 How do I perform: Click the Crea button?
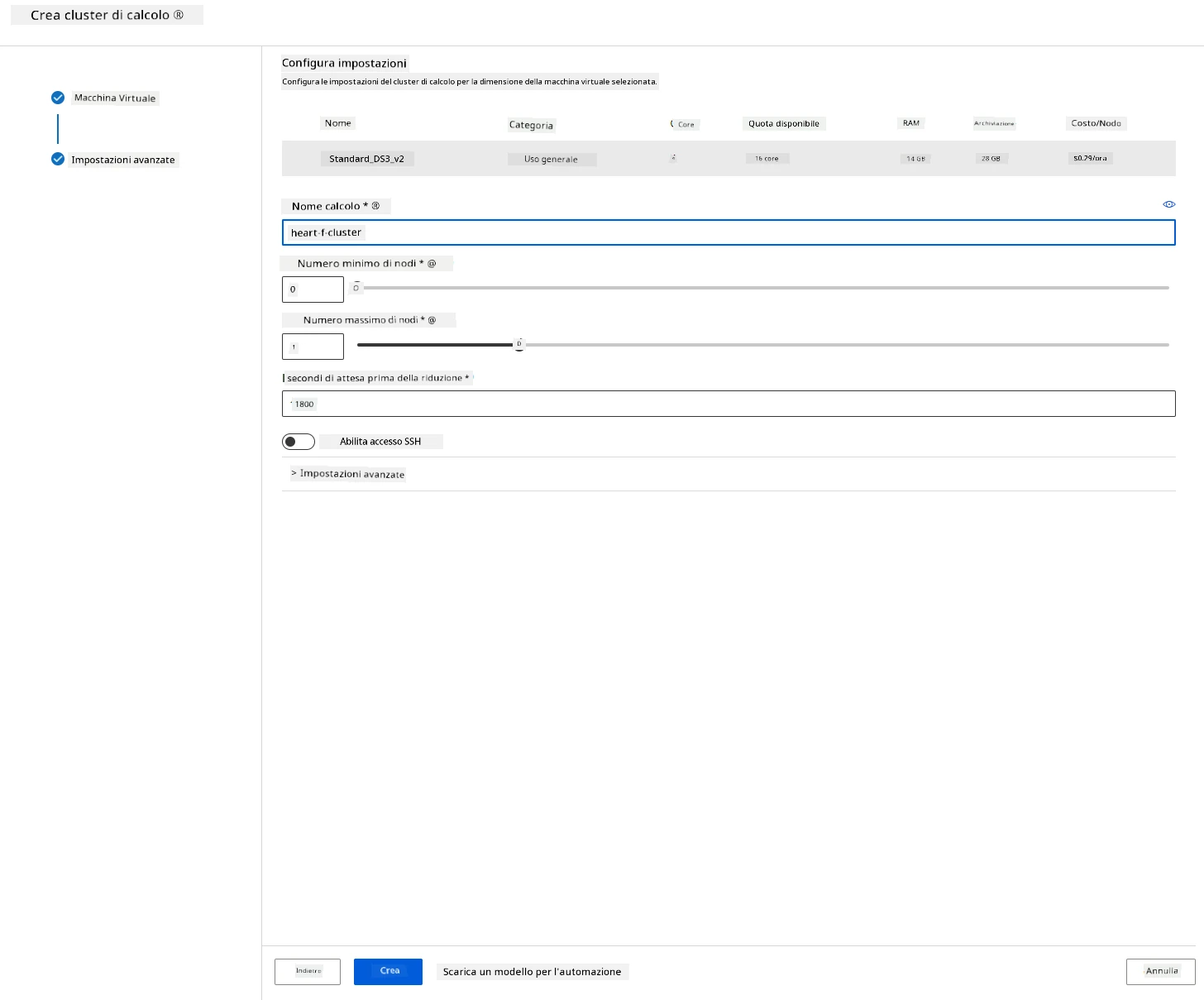coord(388,971)
